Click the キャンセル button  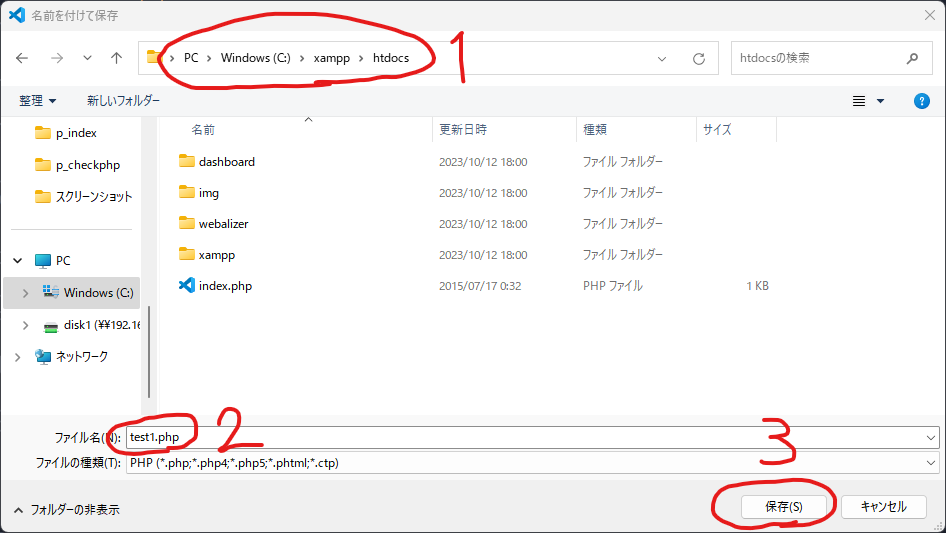point(883,507)
